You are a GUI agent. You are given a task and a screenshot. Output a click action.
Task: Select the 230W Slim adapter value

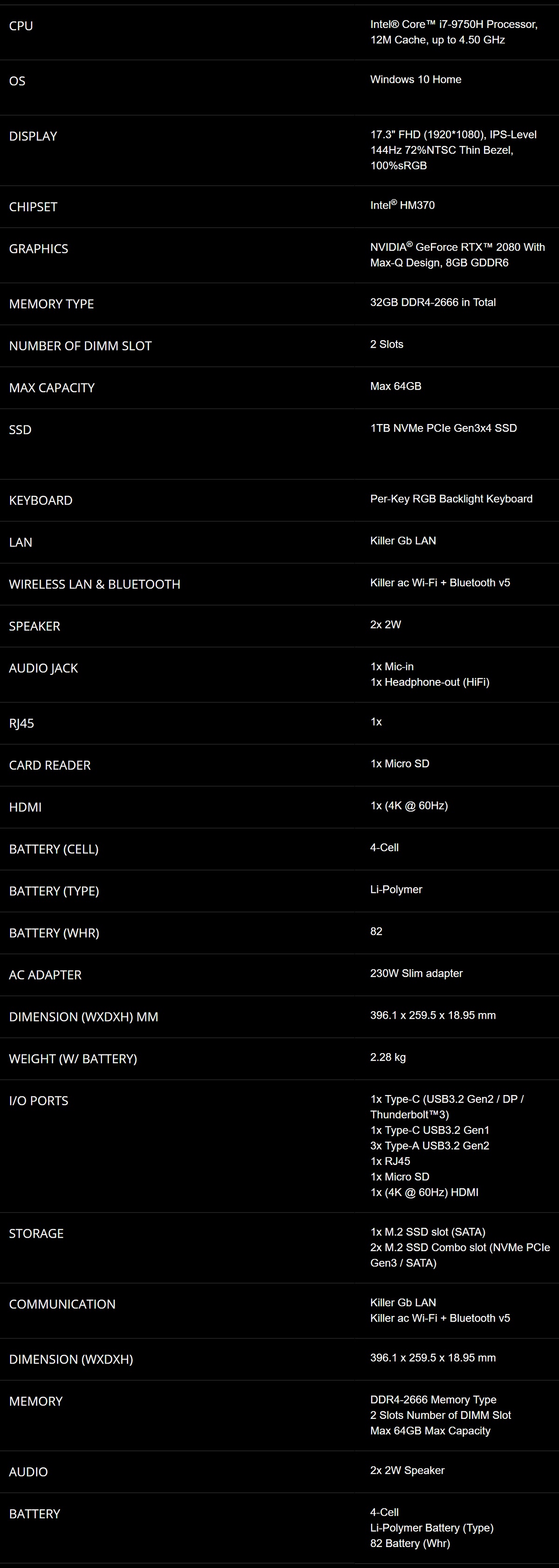pyautogui.click(x=416, y=972)
